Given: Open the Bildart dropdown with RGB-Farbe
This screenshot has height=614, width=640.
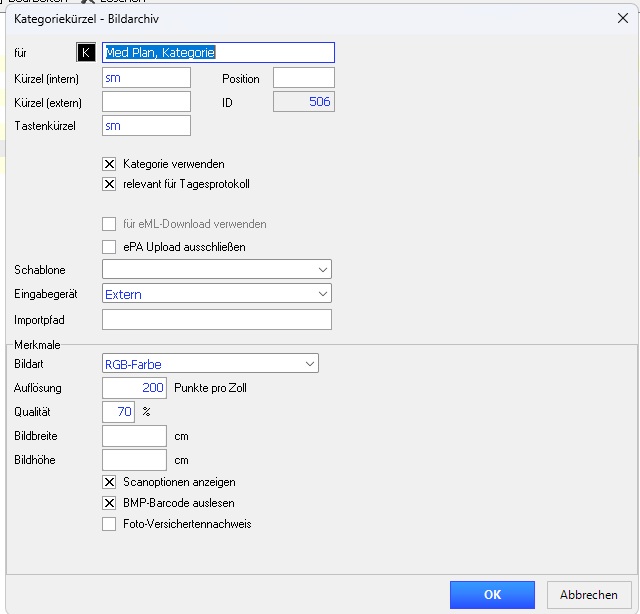Looking at the screenshot, I should [x=210, y=363].
